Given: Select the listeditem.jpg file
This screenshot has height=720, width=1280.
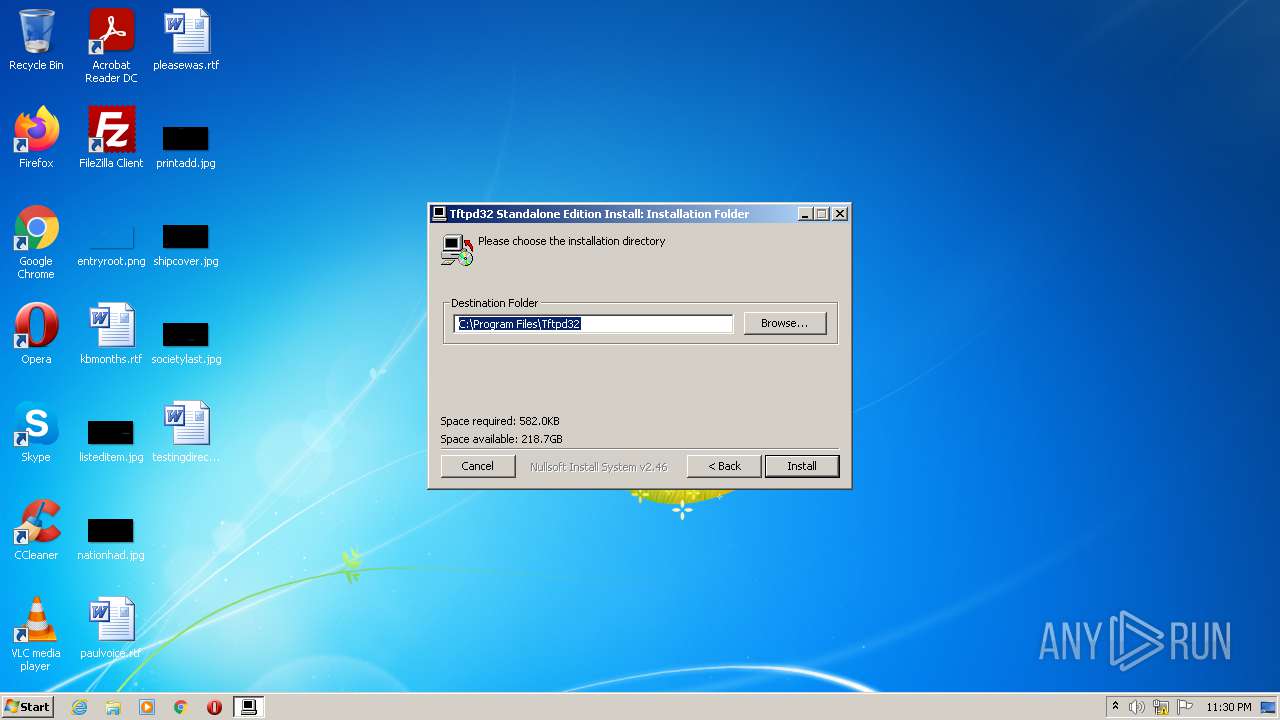Looking at the screenshot, I should 111,441.
